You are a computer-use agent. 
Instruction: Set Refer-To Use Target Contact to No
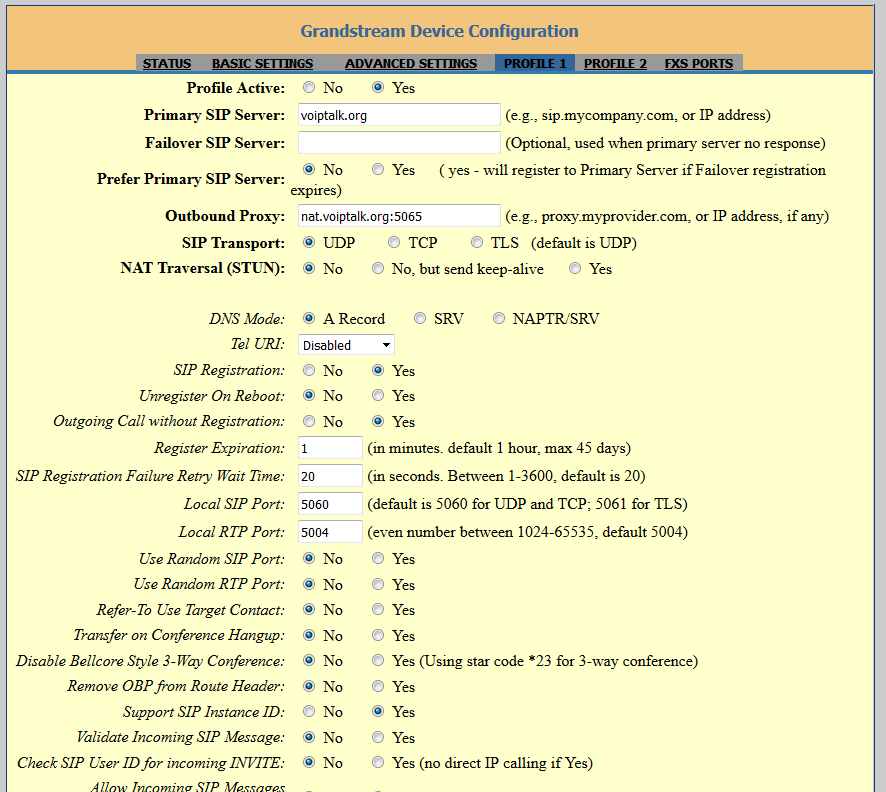coord(309,609)
